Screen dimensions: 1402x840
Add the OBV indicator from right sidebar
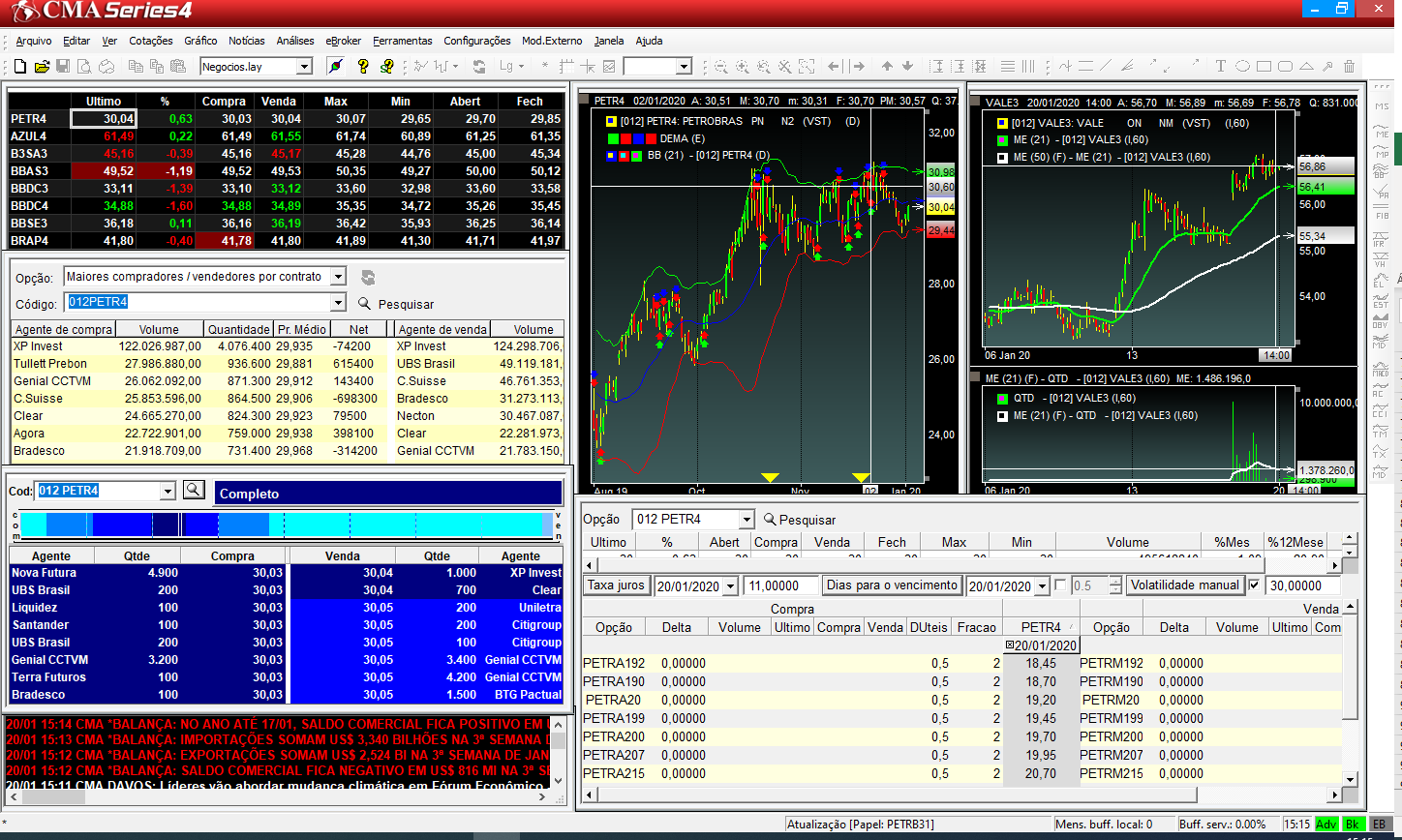point(1380,322)
